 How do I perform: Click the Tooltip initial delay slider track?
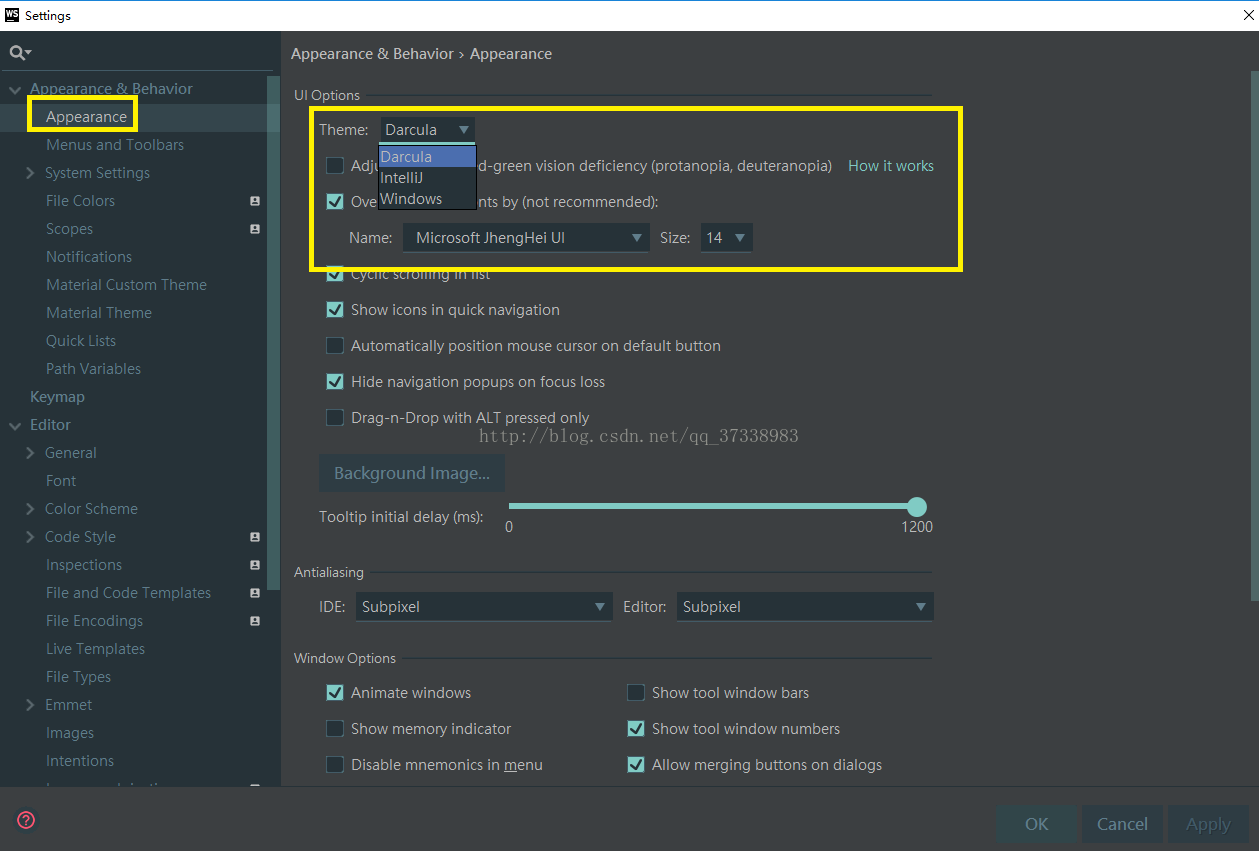713,507
